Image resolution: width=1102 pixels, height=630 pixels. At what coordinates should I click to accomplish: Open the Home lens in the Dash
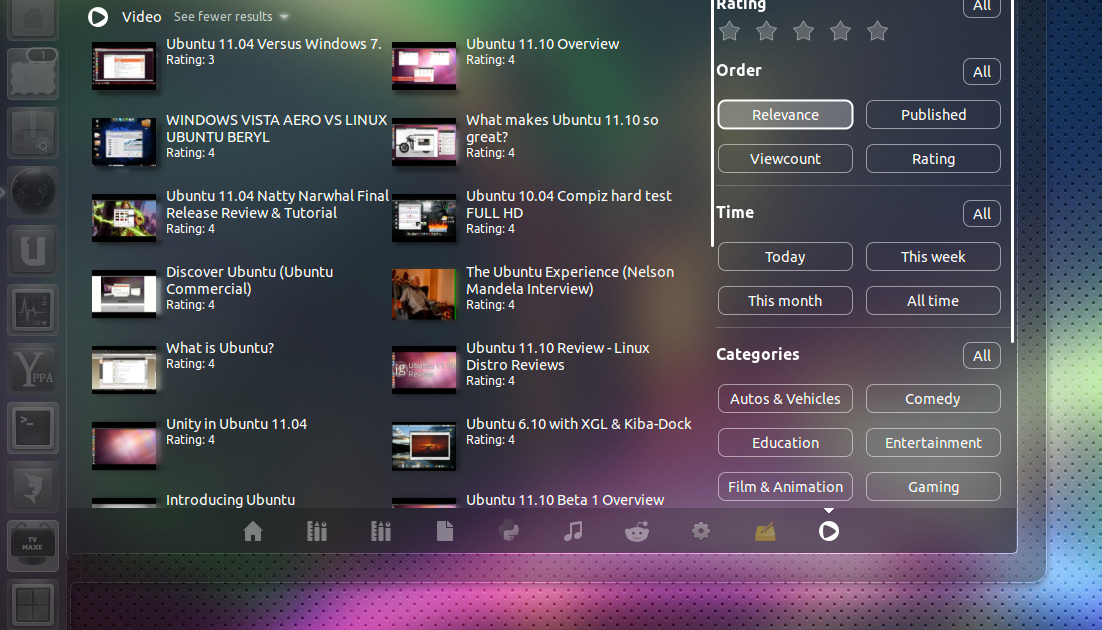(253, 531)
